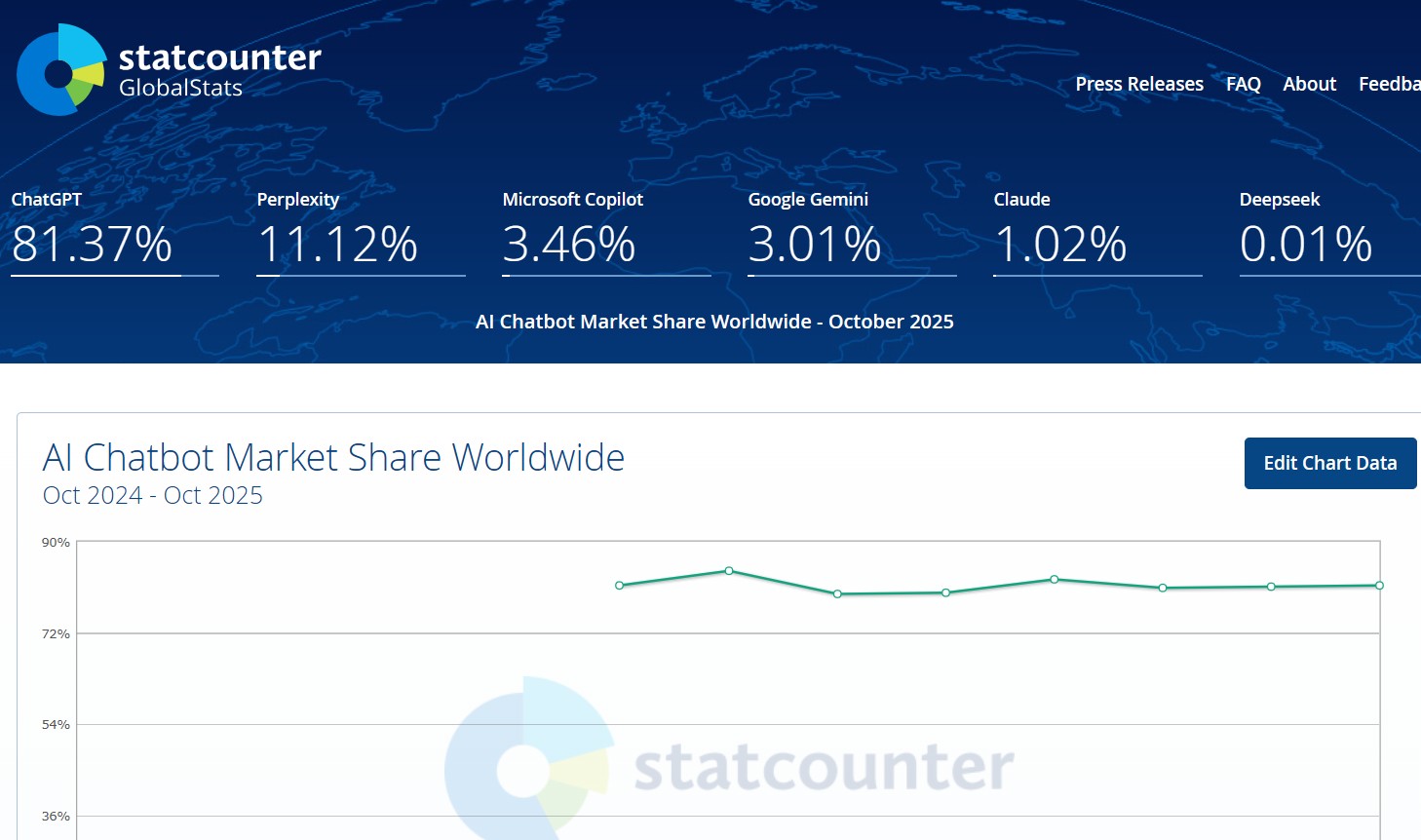Viewport: 1421px width, 840px height.
Task: Click the progress bar beneath ChatGPT percentage
Action: (x=114, y=276)
